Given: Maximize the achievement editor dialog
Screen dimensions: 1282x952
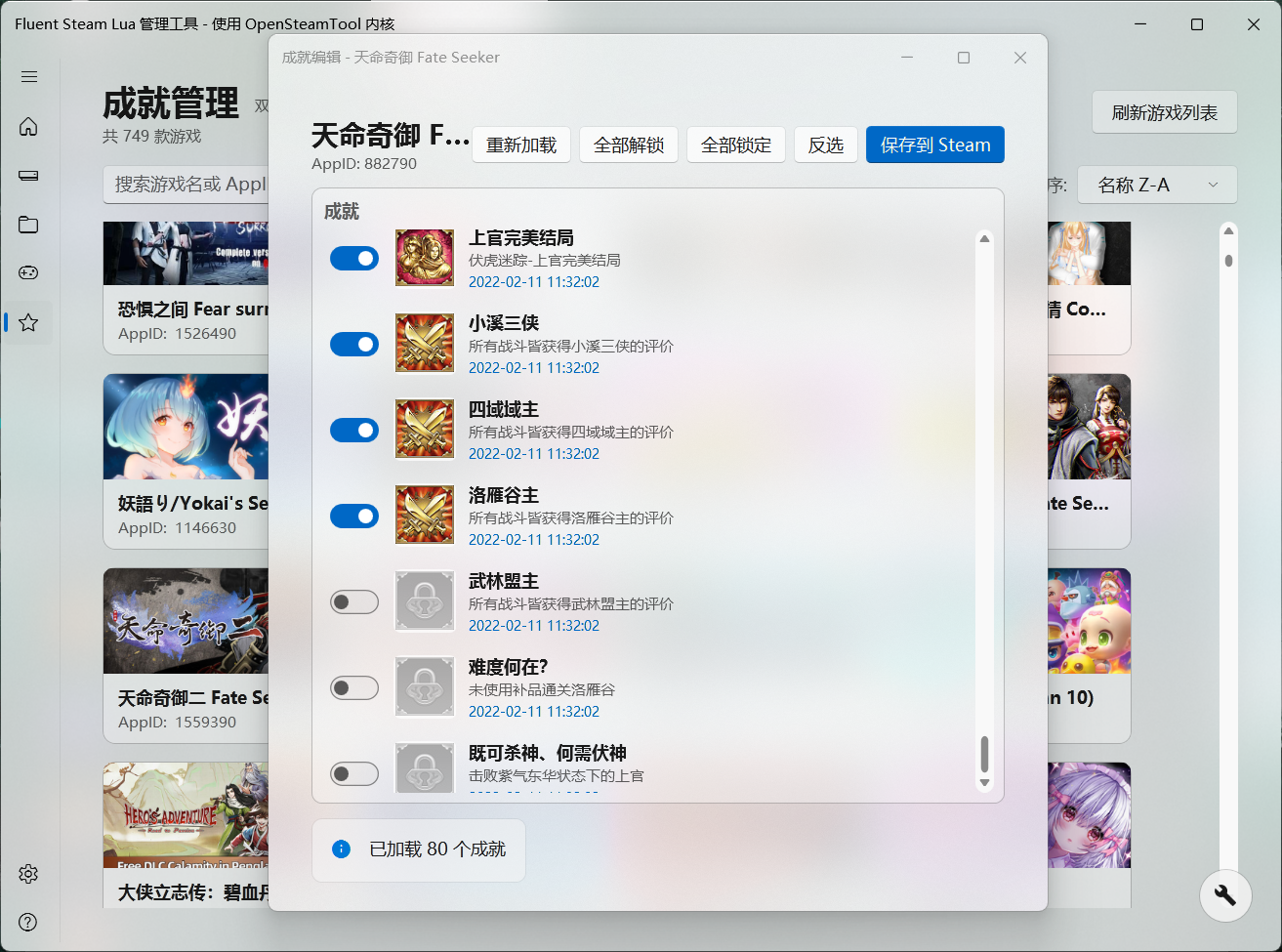Looking at the screenshot, I should point(964,58).
